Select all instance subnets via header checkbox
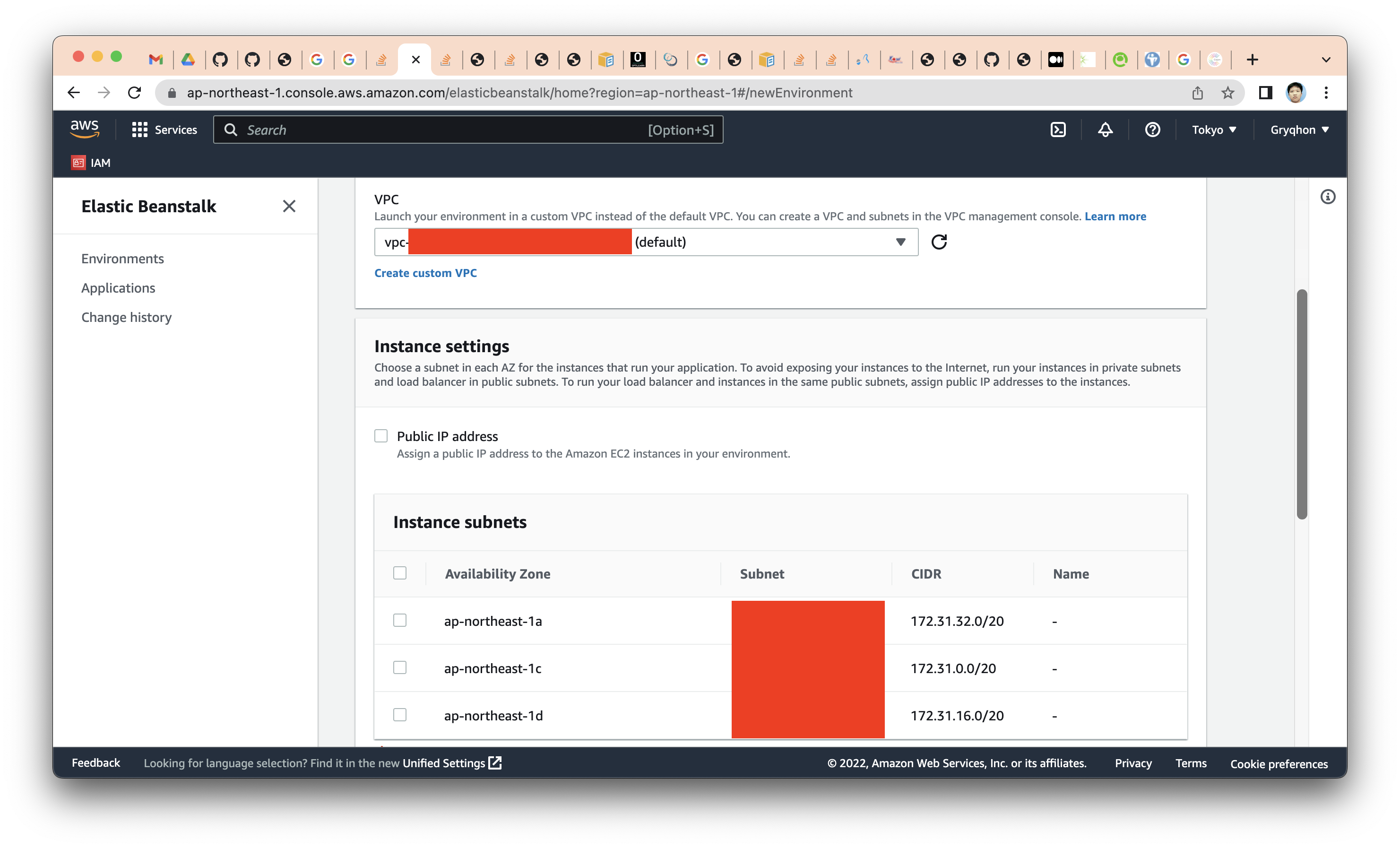The height and width of the screenshot is (848, 1400). (400, 573)
